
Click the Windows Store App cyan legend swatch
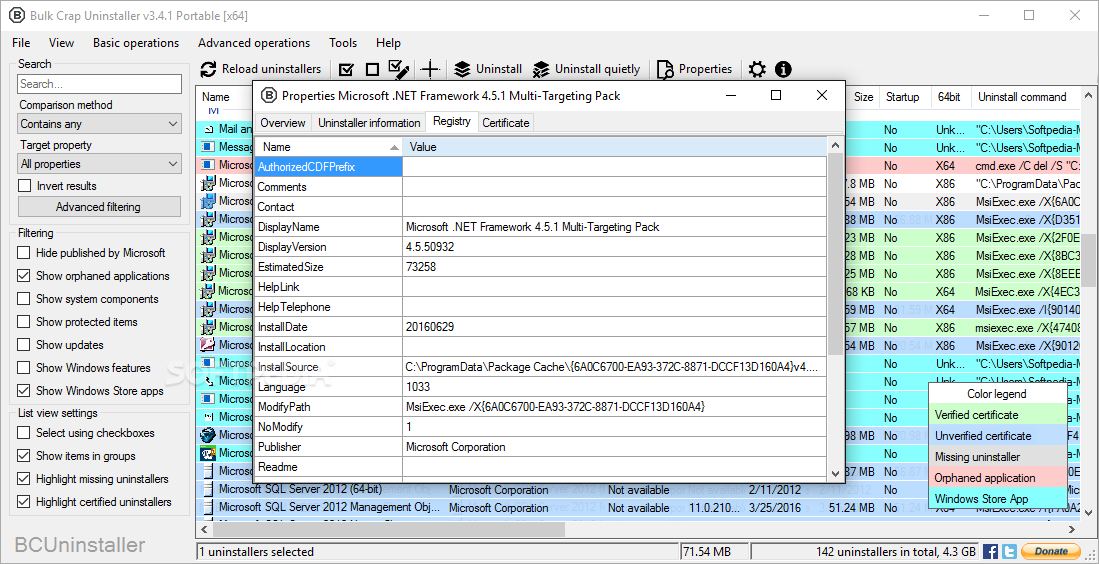pyautogui.click(x=998, y=499)
